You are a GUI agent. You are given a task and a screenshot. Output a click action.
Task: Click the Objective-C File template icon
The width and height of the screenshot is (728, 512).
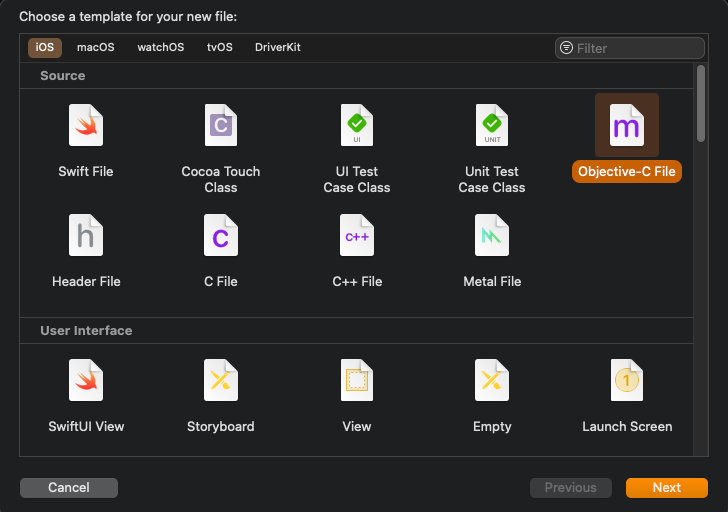pos(627,125)
